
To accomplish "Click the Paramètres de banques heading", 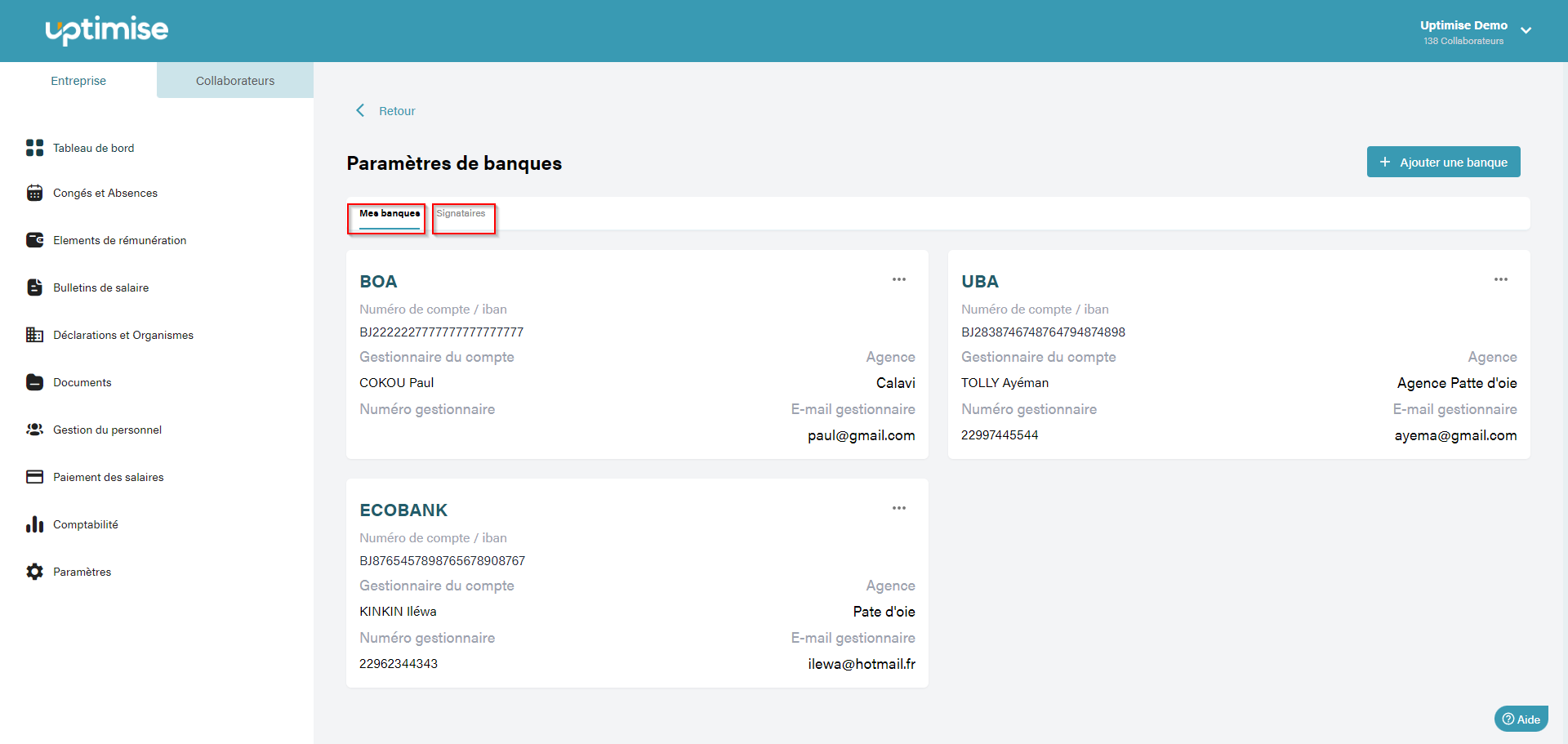I will pyautogui.click(x=454, y=163).
